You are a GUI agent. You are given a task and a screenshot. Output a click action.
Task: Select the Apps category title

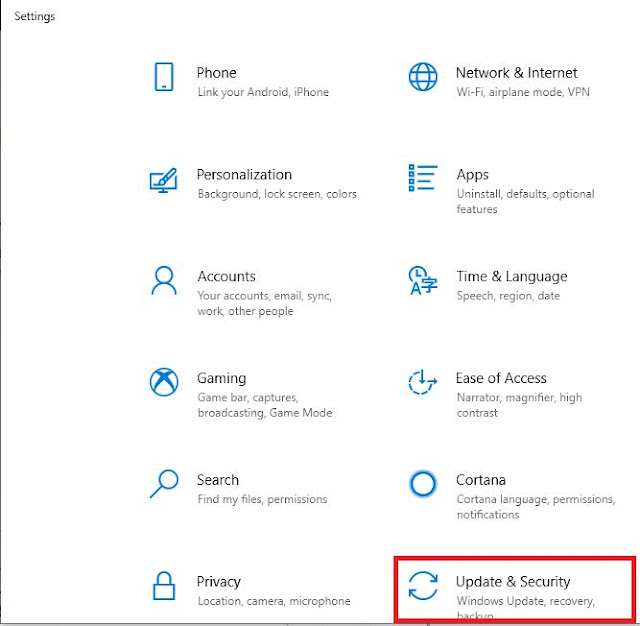[472, 175]
